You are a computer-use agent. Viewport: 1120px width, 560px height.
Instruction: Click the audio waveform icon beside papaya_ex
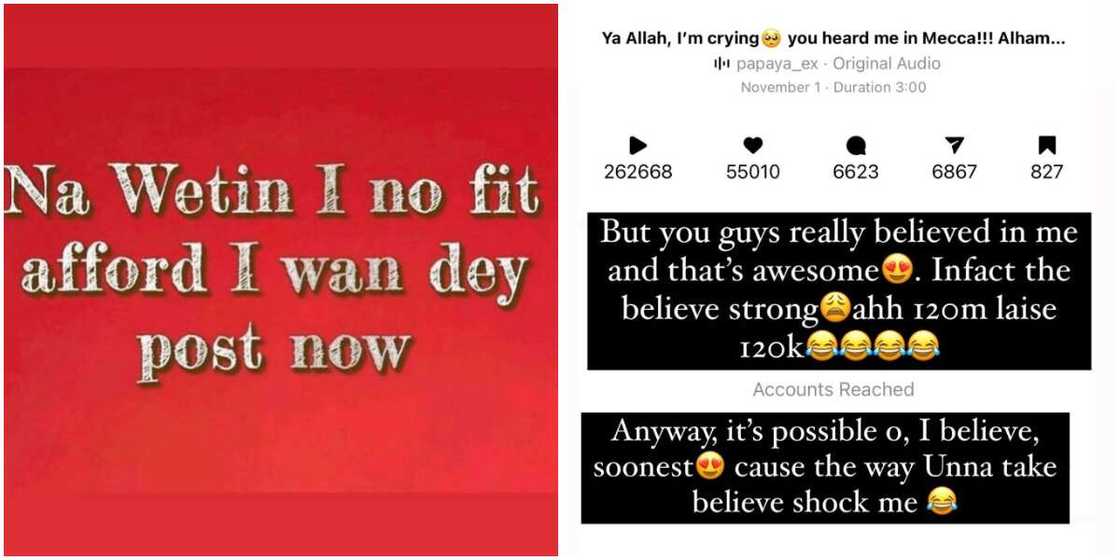721,64
